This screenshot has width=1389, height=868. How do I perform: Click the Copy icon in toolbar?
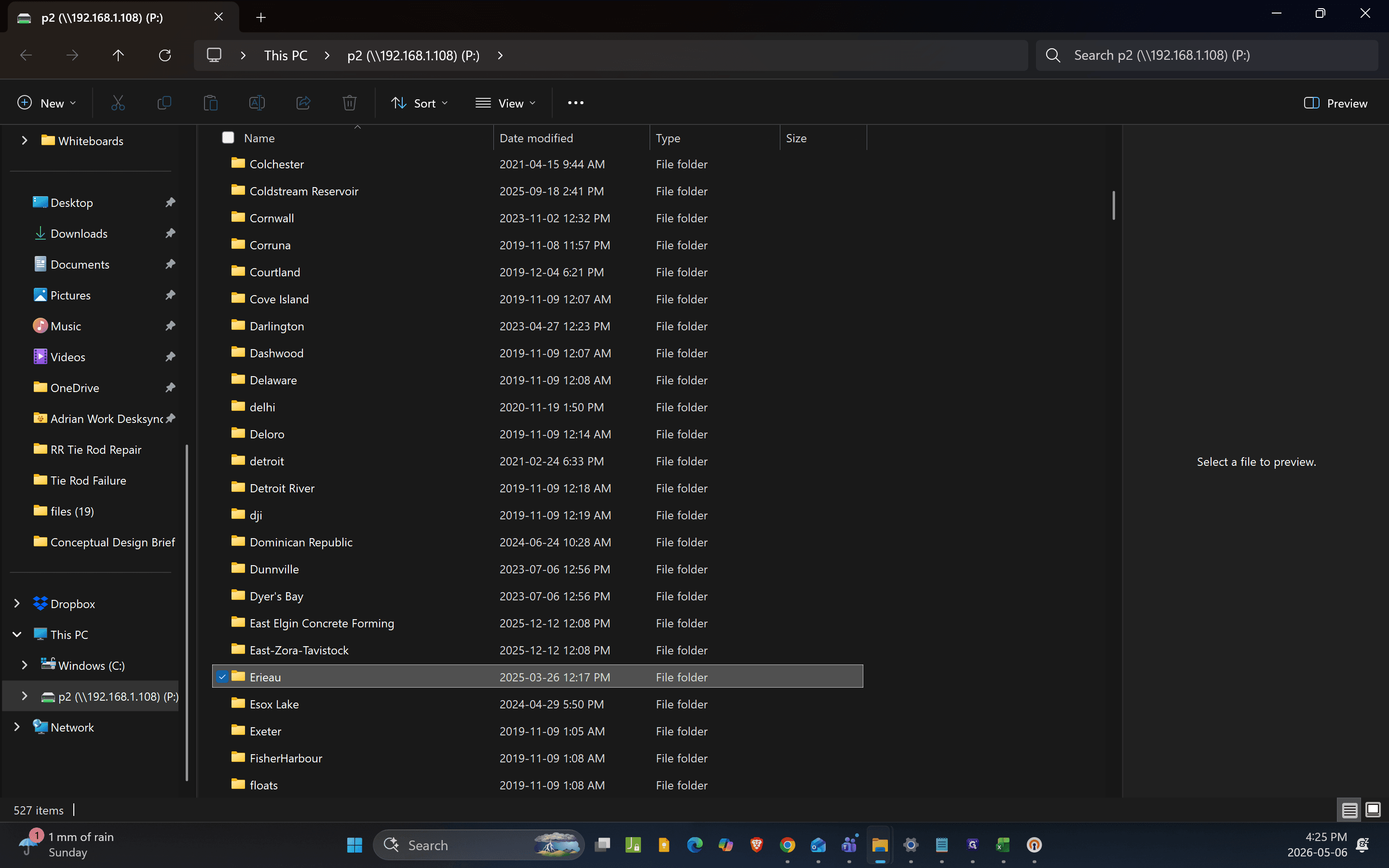[x=164, y=103]
